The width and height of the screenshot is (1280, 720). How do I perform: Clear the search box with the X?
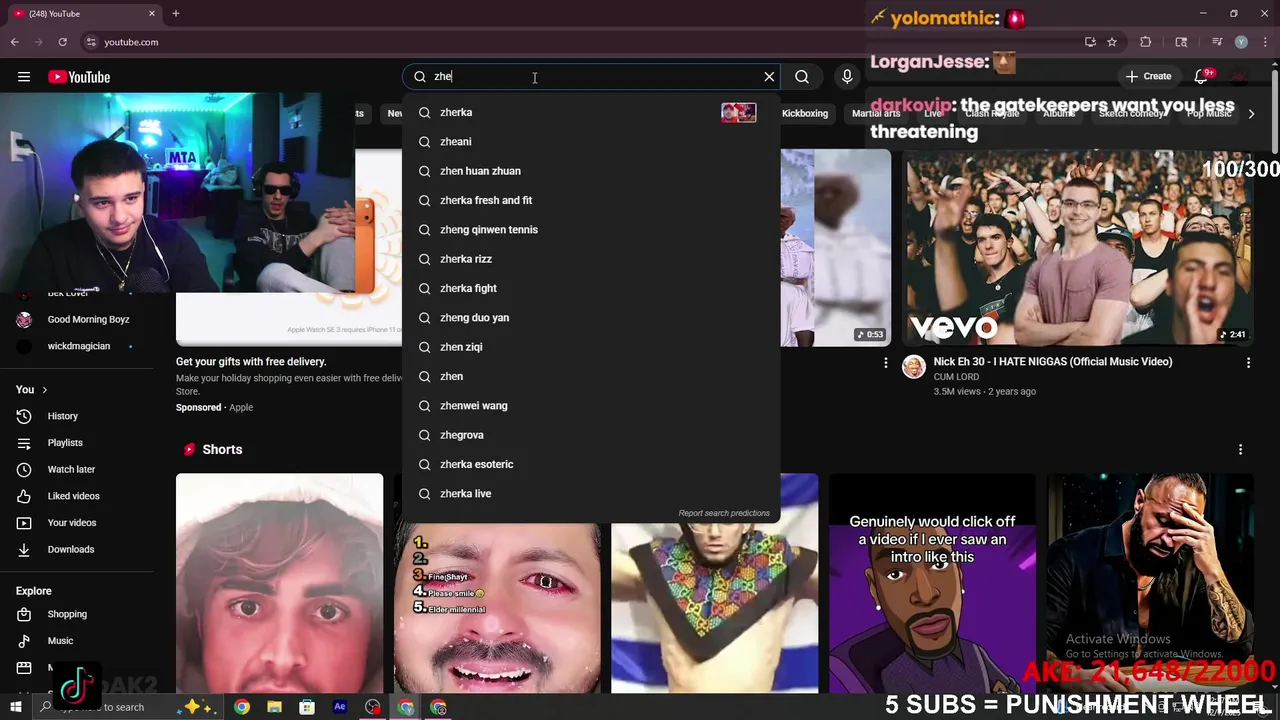[769, 77]
